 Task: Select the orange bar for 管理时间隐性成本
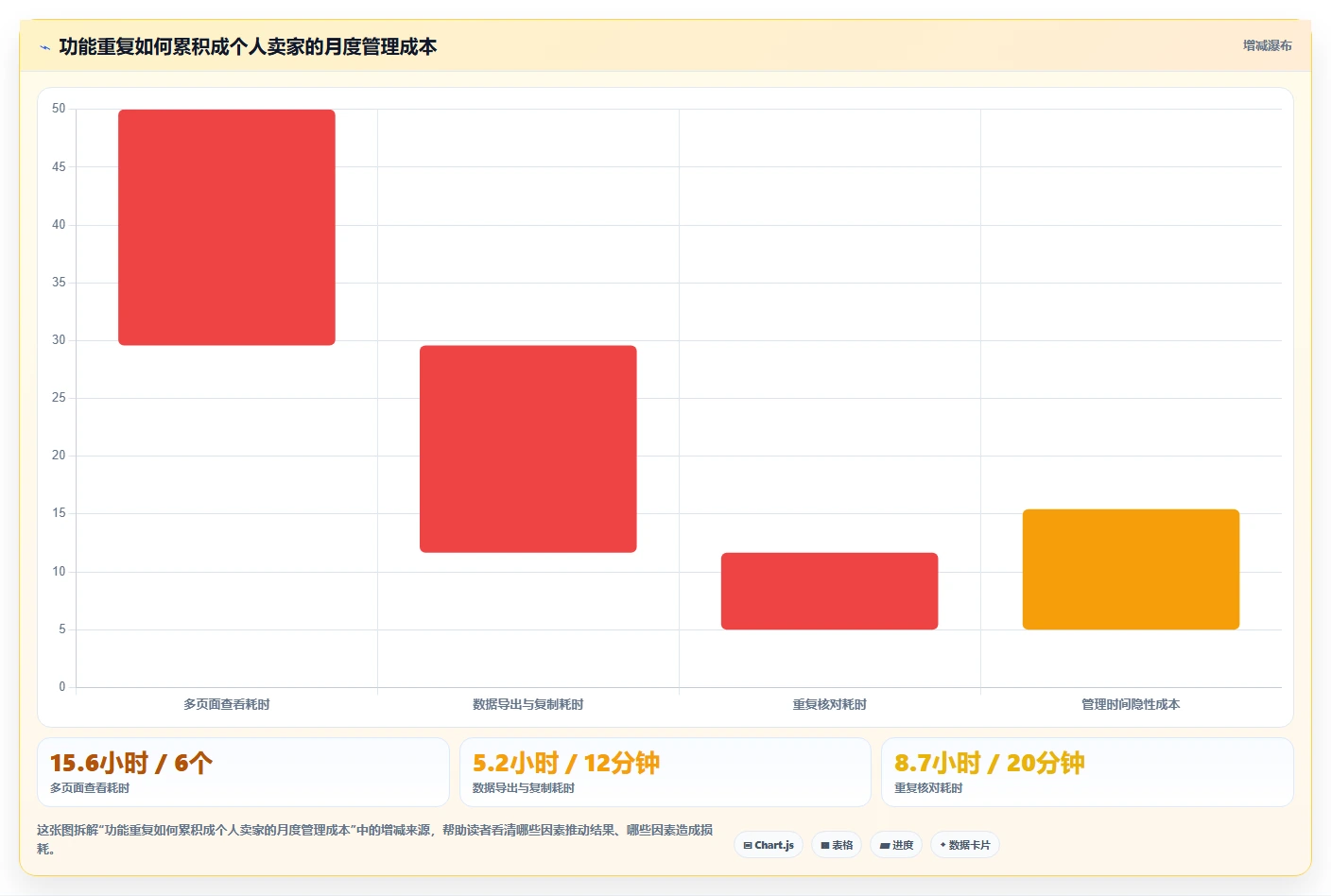click(x=1131, y=569)
